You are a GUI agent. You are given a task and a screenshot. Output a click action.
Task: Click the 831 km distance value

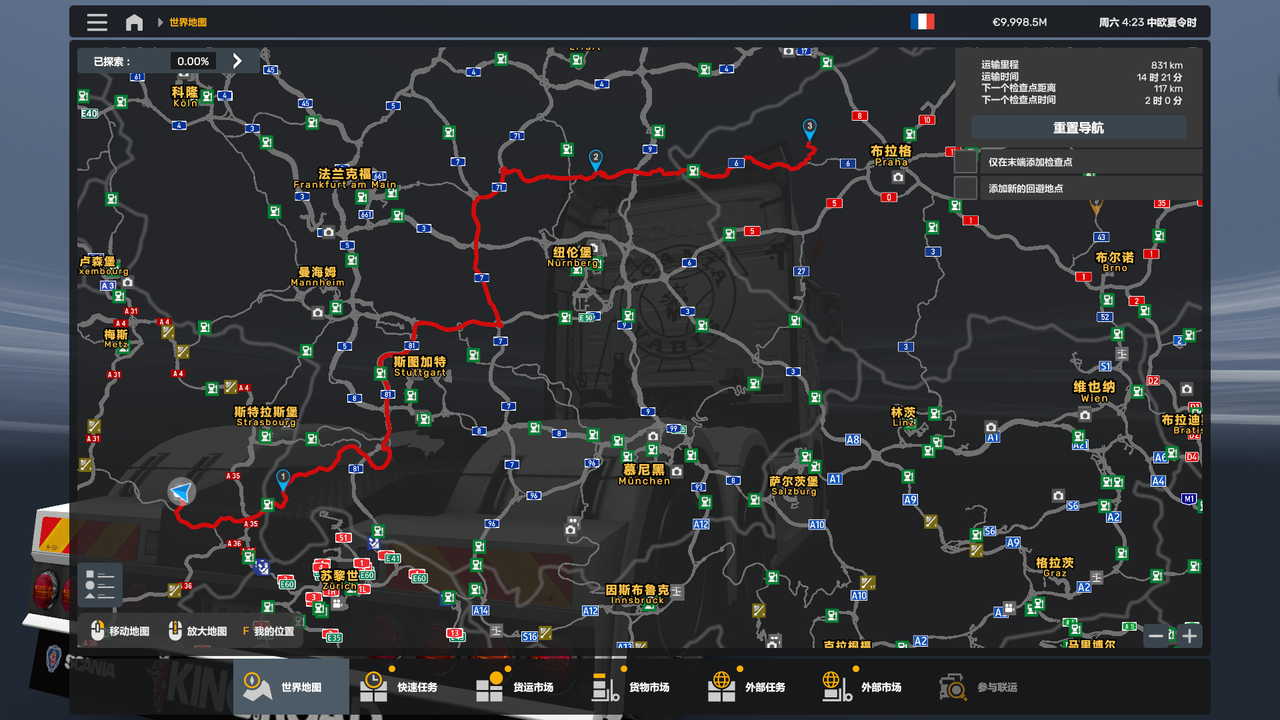1166,65
